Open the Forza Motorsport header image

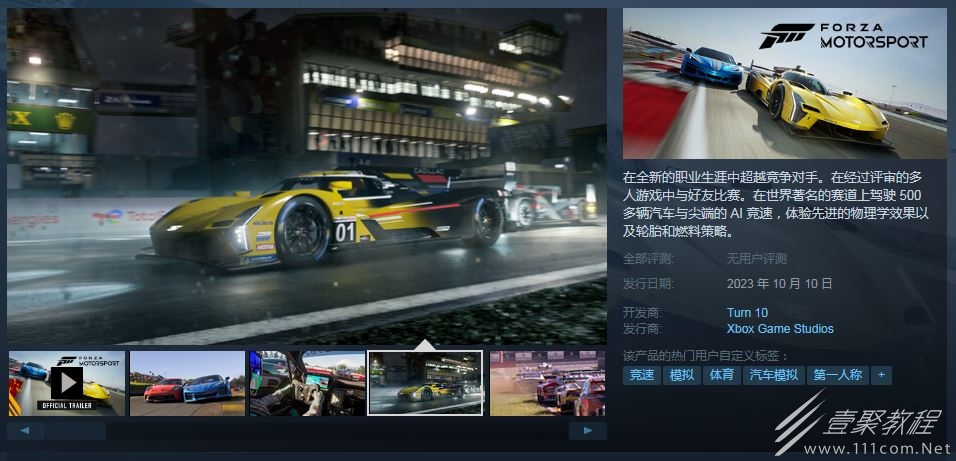784,83
